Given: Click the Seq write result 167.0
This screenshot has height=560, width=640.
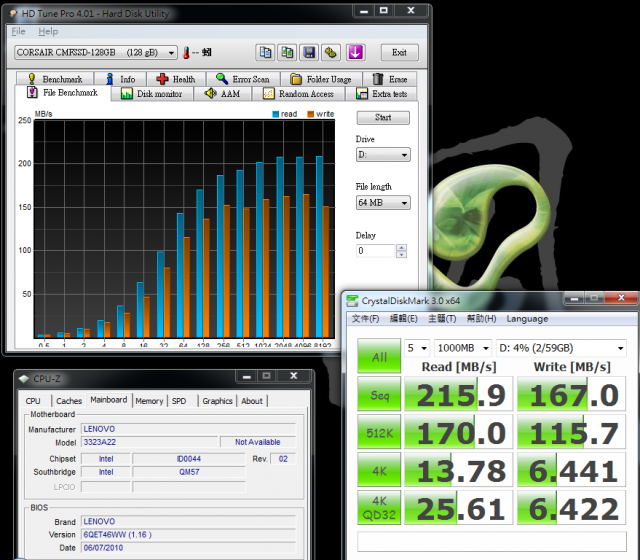Looking at the screenshot, I should (571, 394).
